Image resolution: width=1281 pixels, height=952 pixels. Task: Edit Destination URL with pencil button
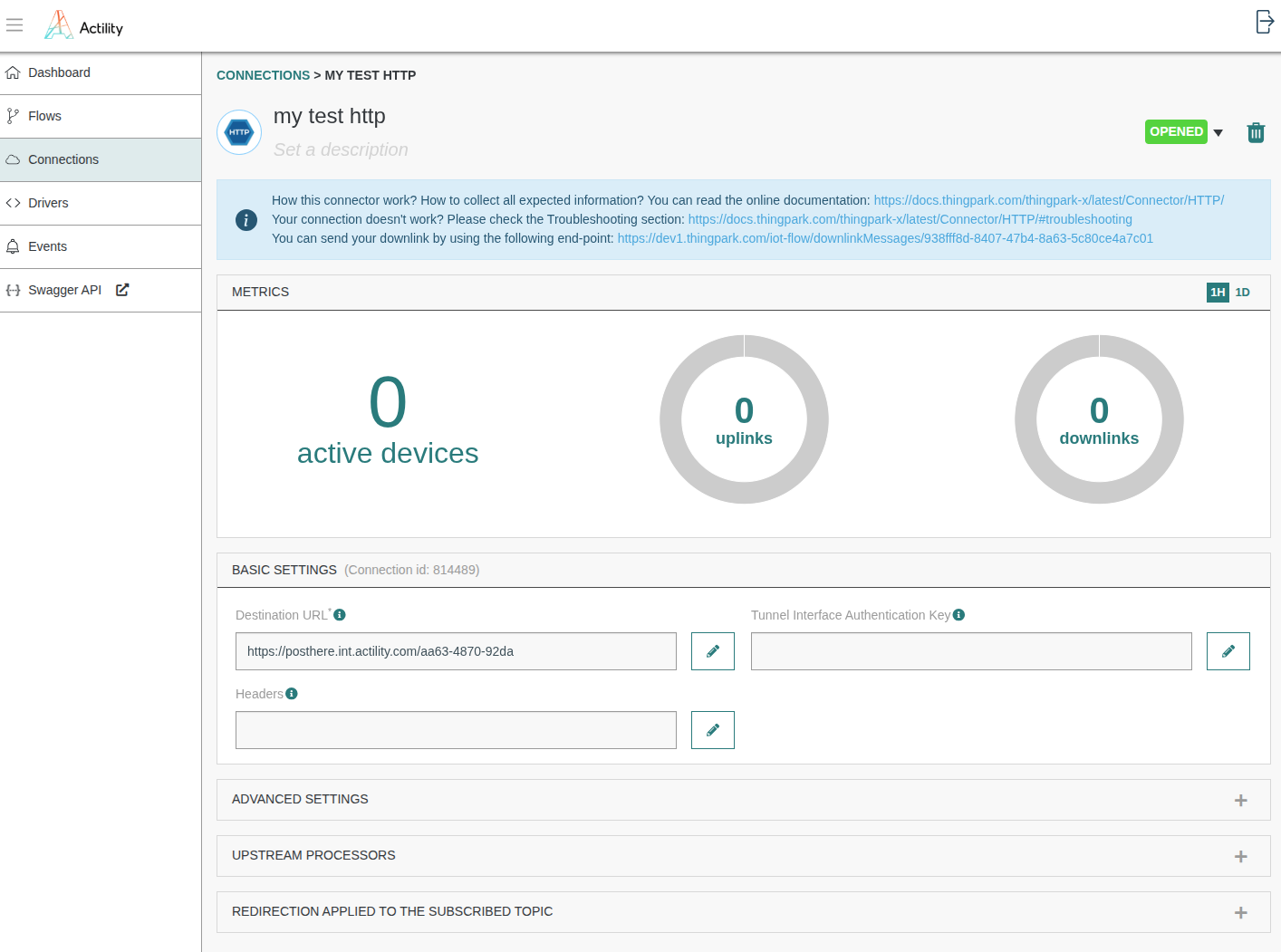713,651
